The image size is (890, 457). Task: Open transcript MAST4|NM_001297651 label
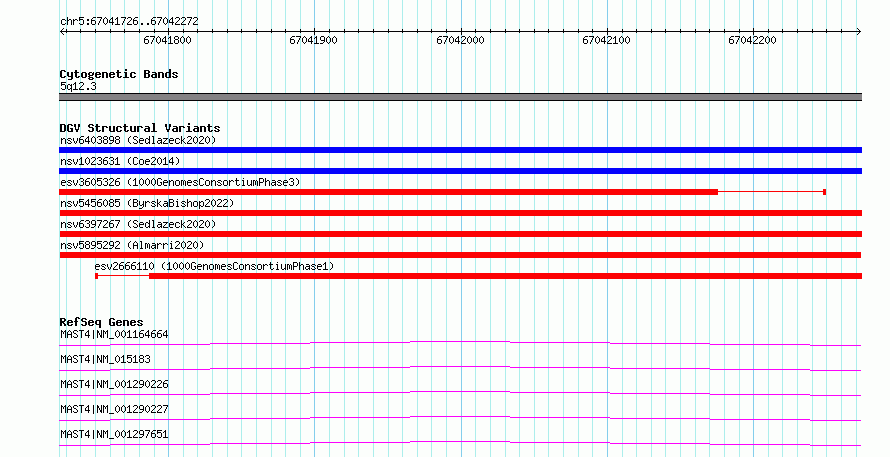click(114, 434)
